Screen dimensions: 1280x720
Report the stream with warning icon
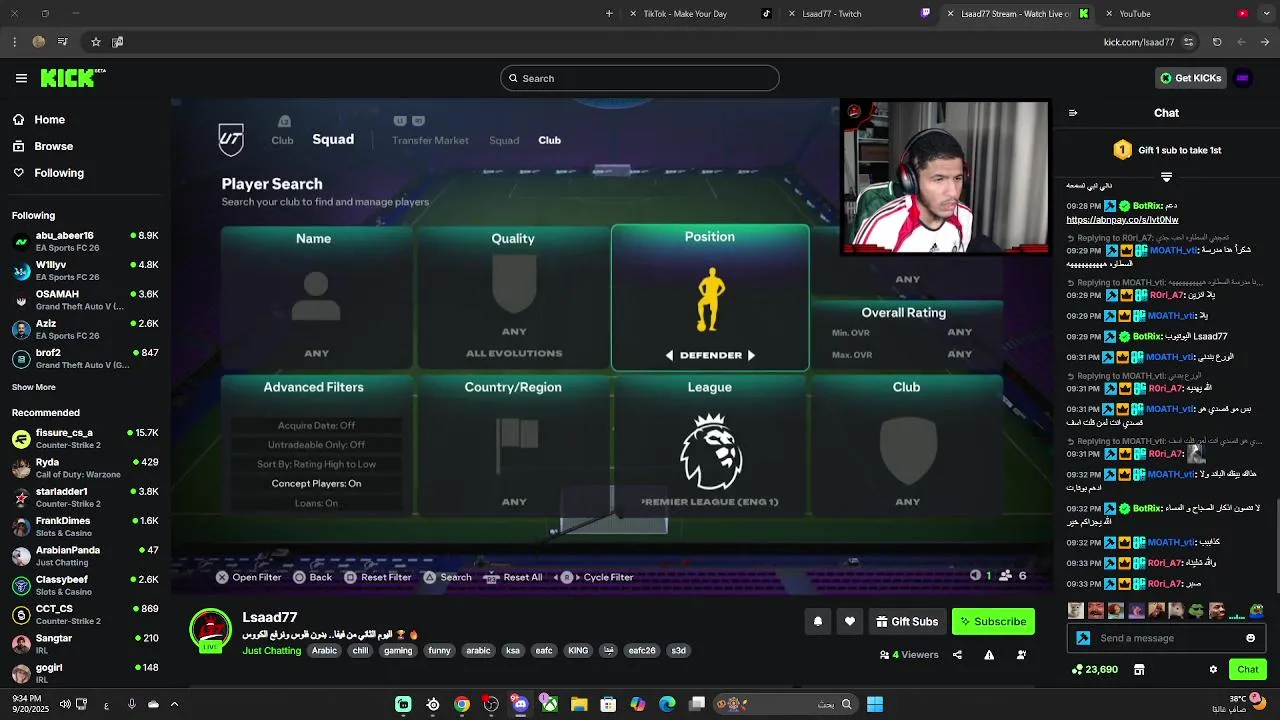pyautogui.click(x=989, y=655)
